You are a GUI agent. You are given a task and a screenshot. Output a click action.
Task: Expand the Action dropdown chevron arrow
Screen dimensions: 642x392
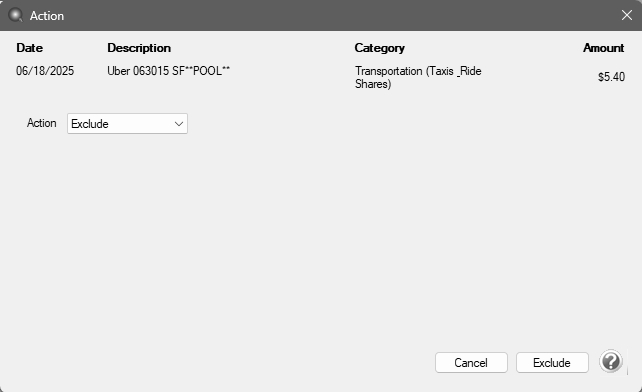(x=179, y=124)
